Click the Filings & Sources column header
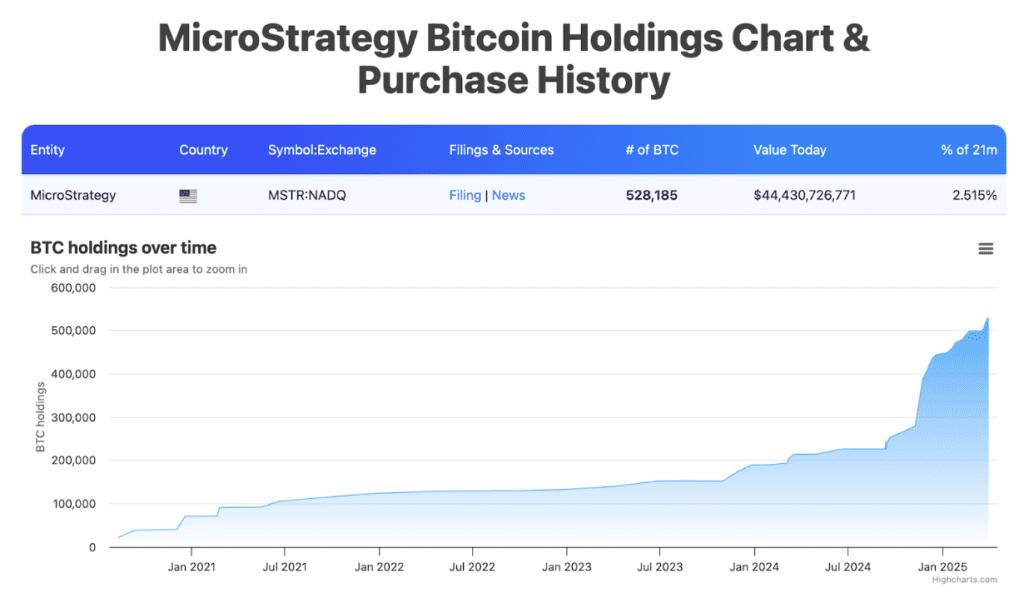Viewport: 1024px width, 608px height. (x=502, y=150)
